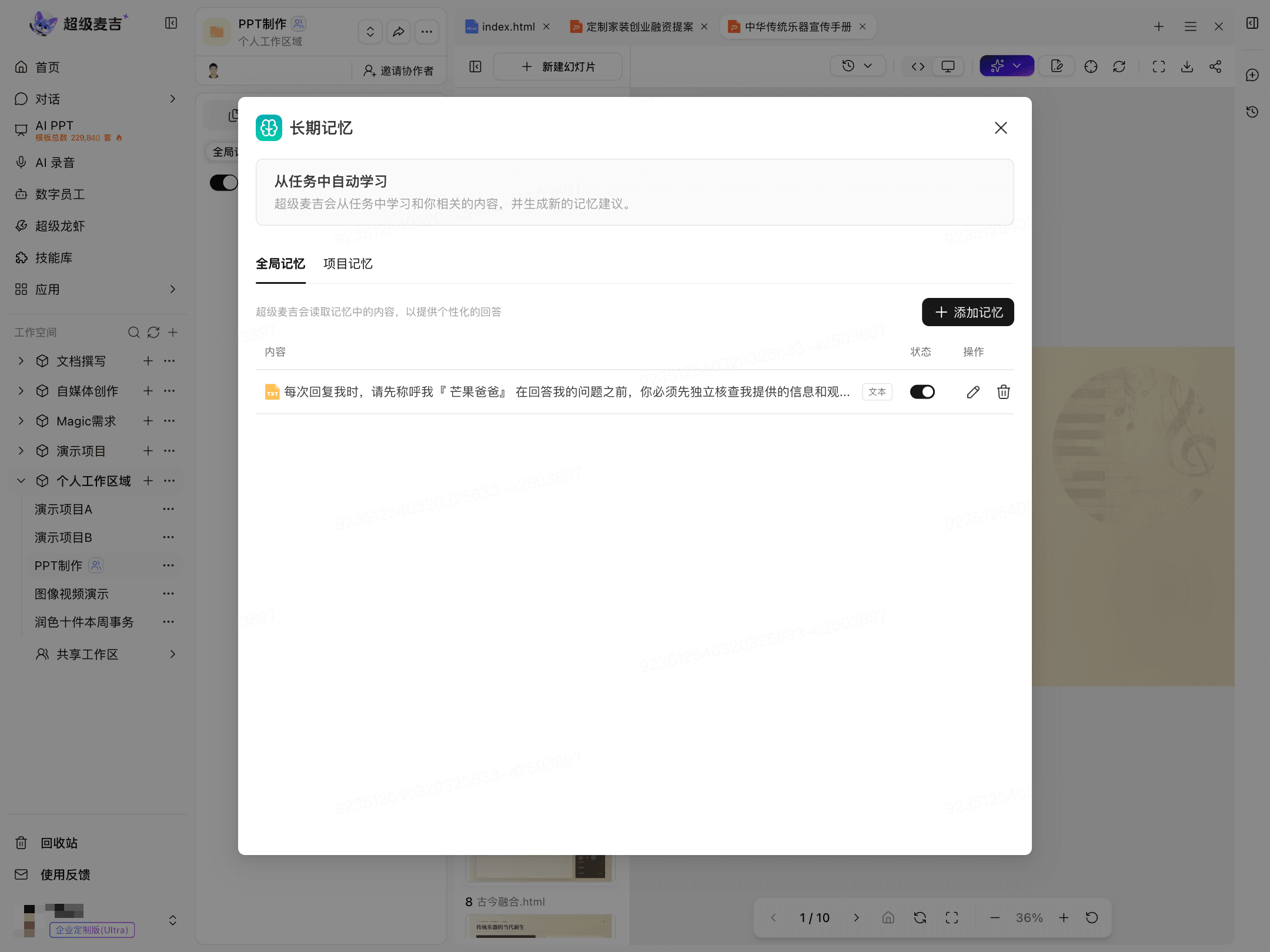Screen dimensions: 1270x952
Task: Select the 全局记忆 tab
Action: (x=280, y=264)
